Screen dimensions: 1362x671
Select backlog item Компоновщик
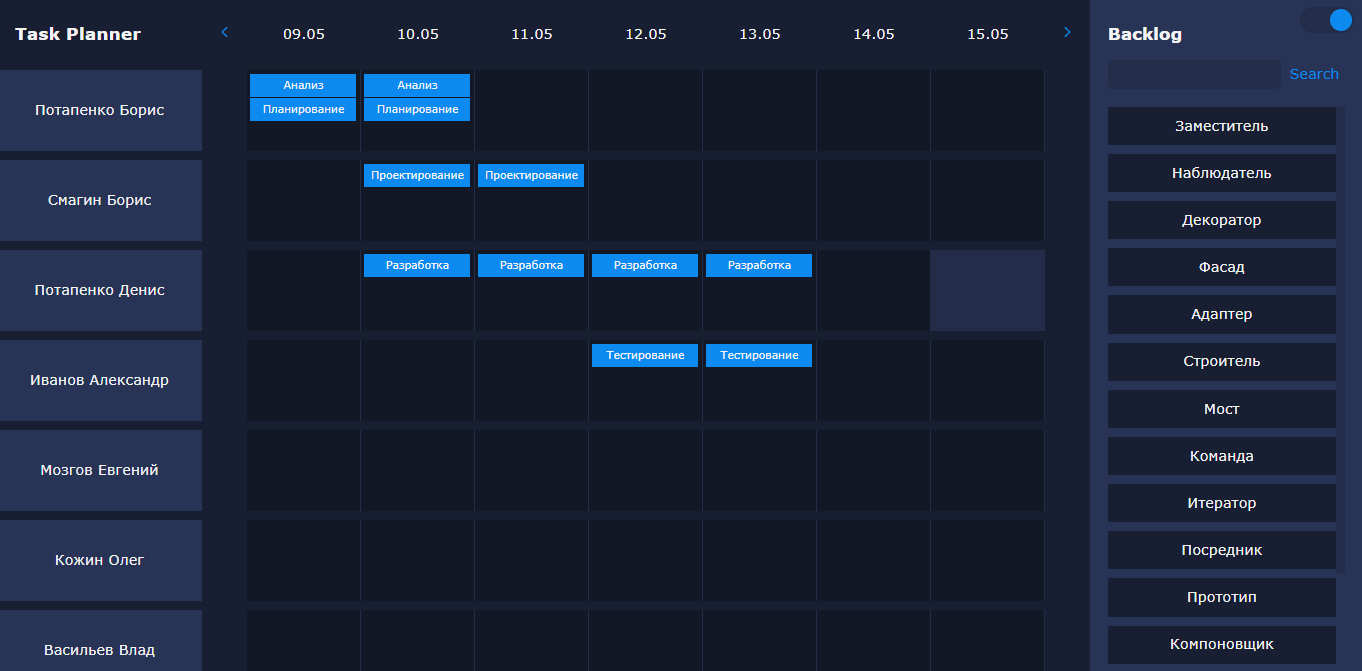(1222, 644)
